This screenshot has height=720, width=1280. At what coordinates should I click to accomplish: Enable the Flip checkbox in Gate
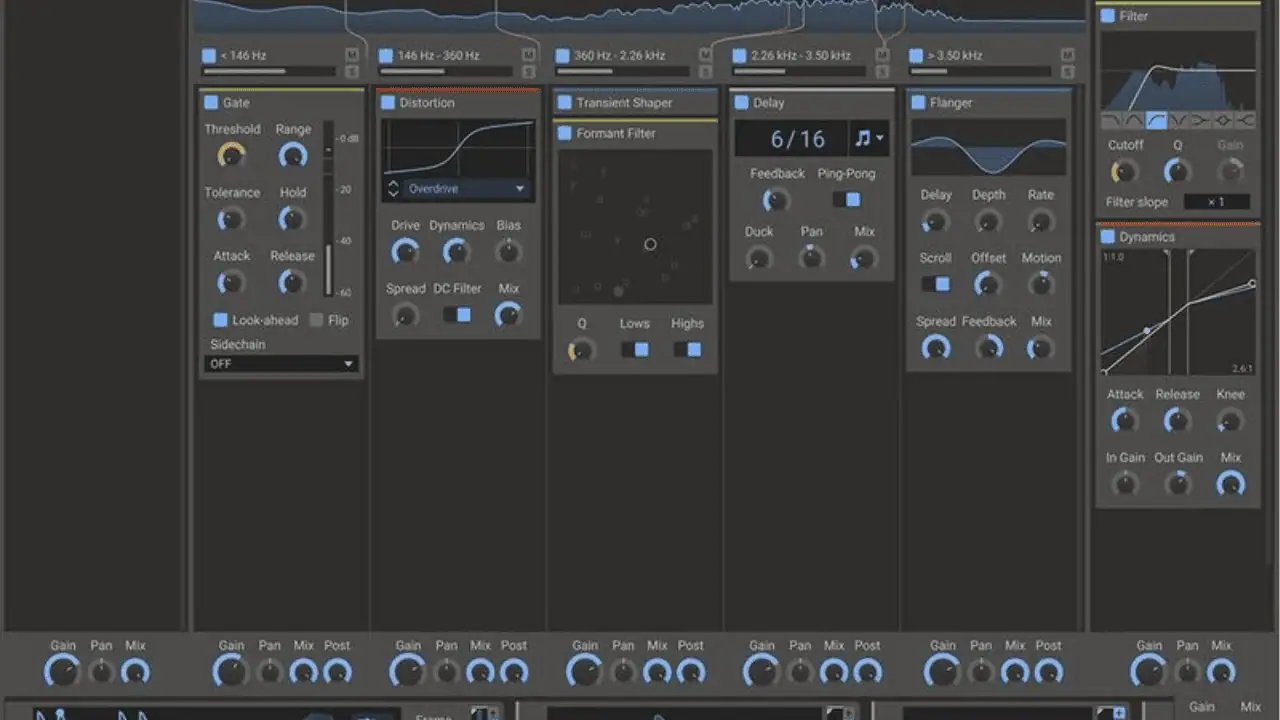[316, 320]
